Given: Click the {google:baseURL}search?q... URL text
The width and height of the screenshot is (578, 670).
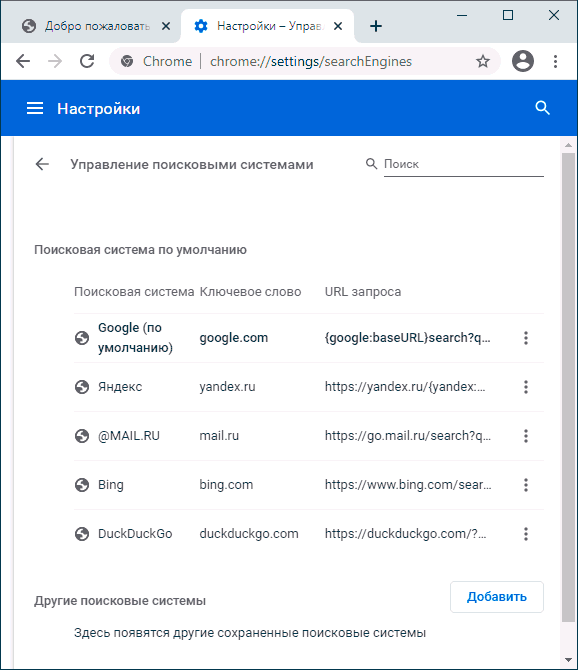Looking at the screenshot, I should [x=408, y=338].
